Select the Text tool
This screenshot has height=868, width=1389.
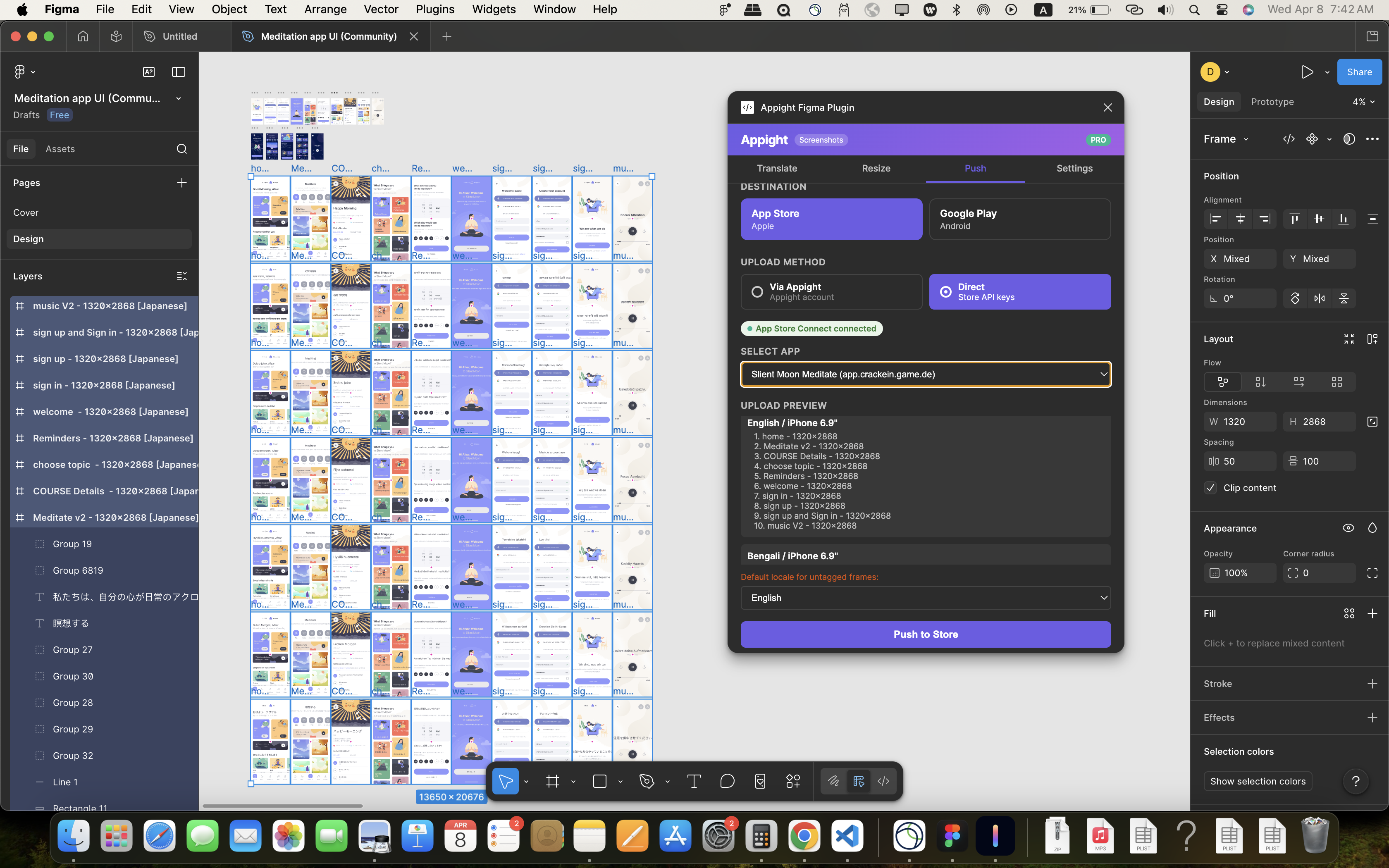pos(693,781)
